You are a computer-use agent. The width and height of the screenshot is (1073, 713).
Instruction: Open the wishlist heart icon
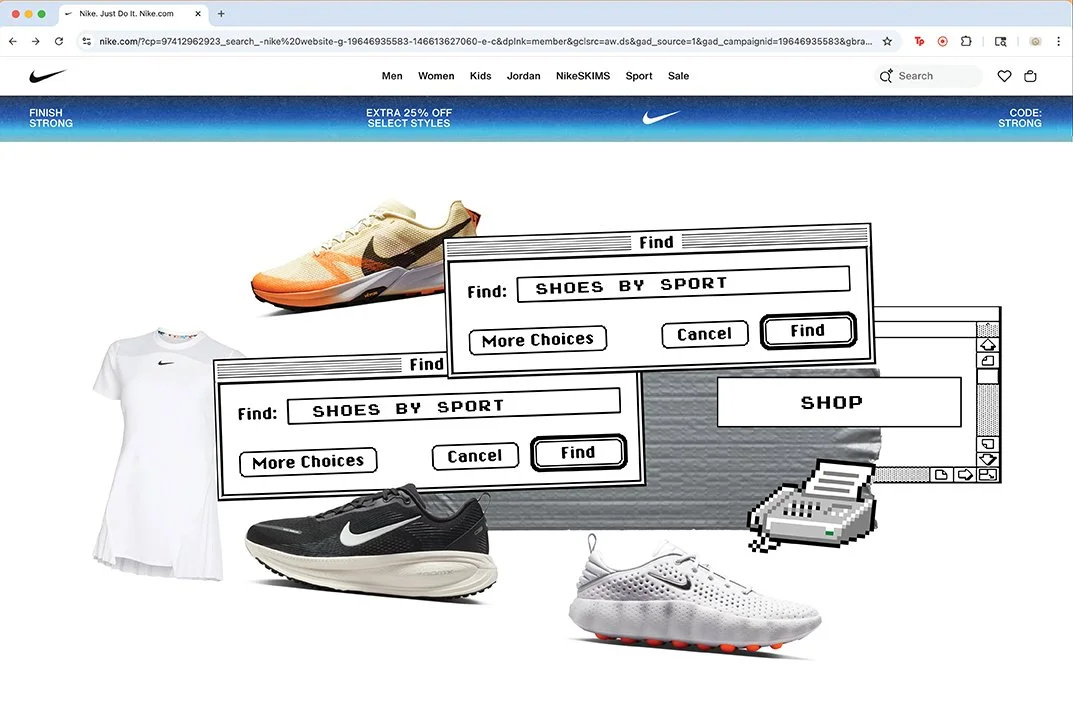pyautogui.click(x=1004, y=75)
